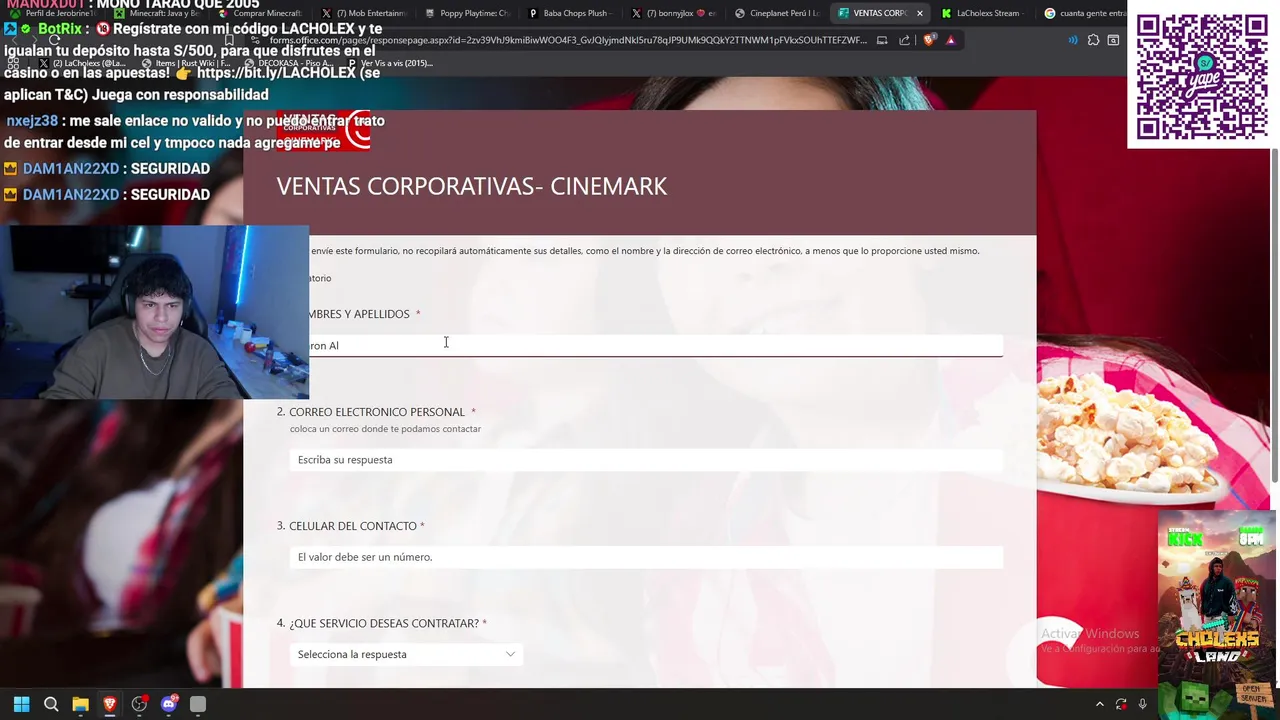Switch to the LaCholexs Stream tab
The image size is (1280, 720).
[x=982, y=13]
